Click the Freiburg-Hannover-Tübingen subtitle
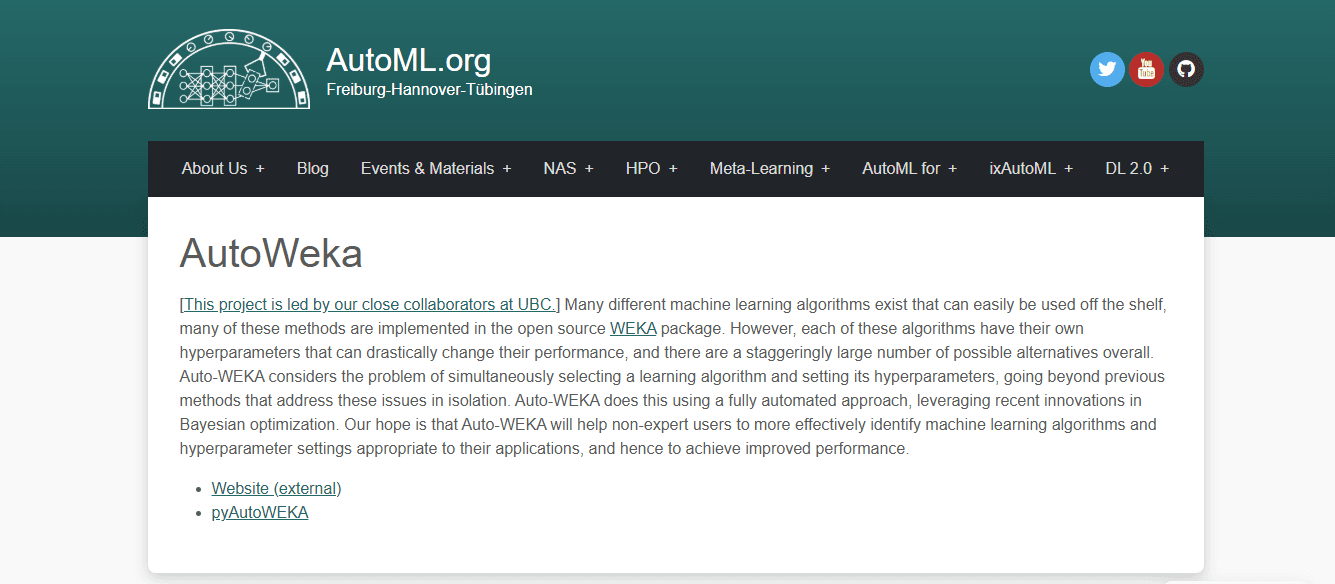Screen dimensions: 1335x584 pyautogui.click(x=429, y=89)
